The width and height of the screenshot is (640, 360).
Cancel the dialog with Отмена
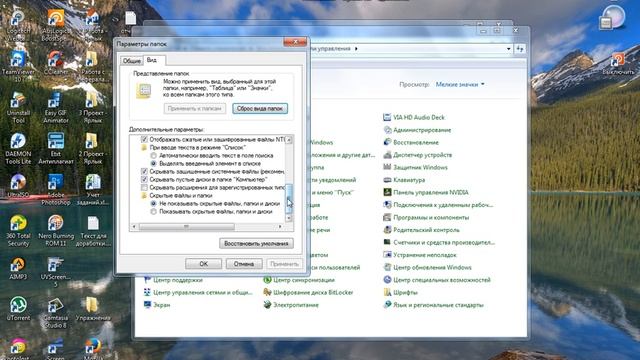[x=244, y=264]
